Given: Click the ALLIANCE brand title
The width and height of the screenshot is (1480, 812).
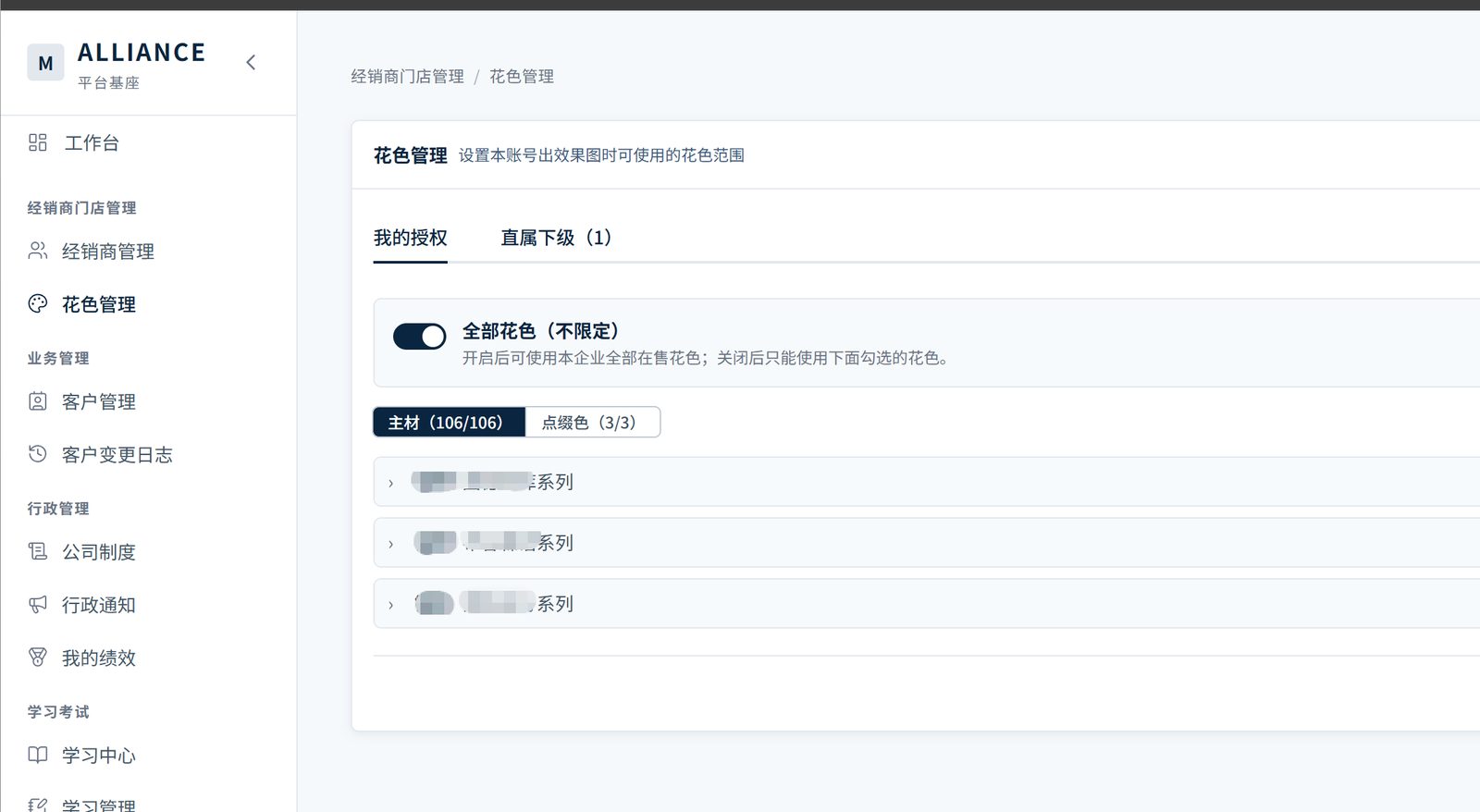Looking at the screenshot, I should [x=142, y=53].
